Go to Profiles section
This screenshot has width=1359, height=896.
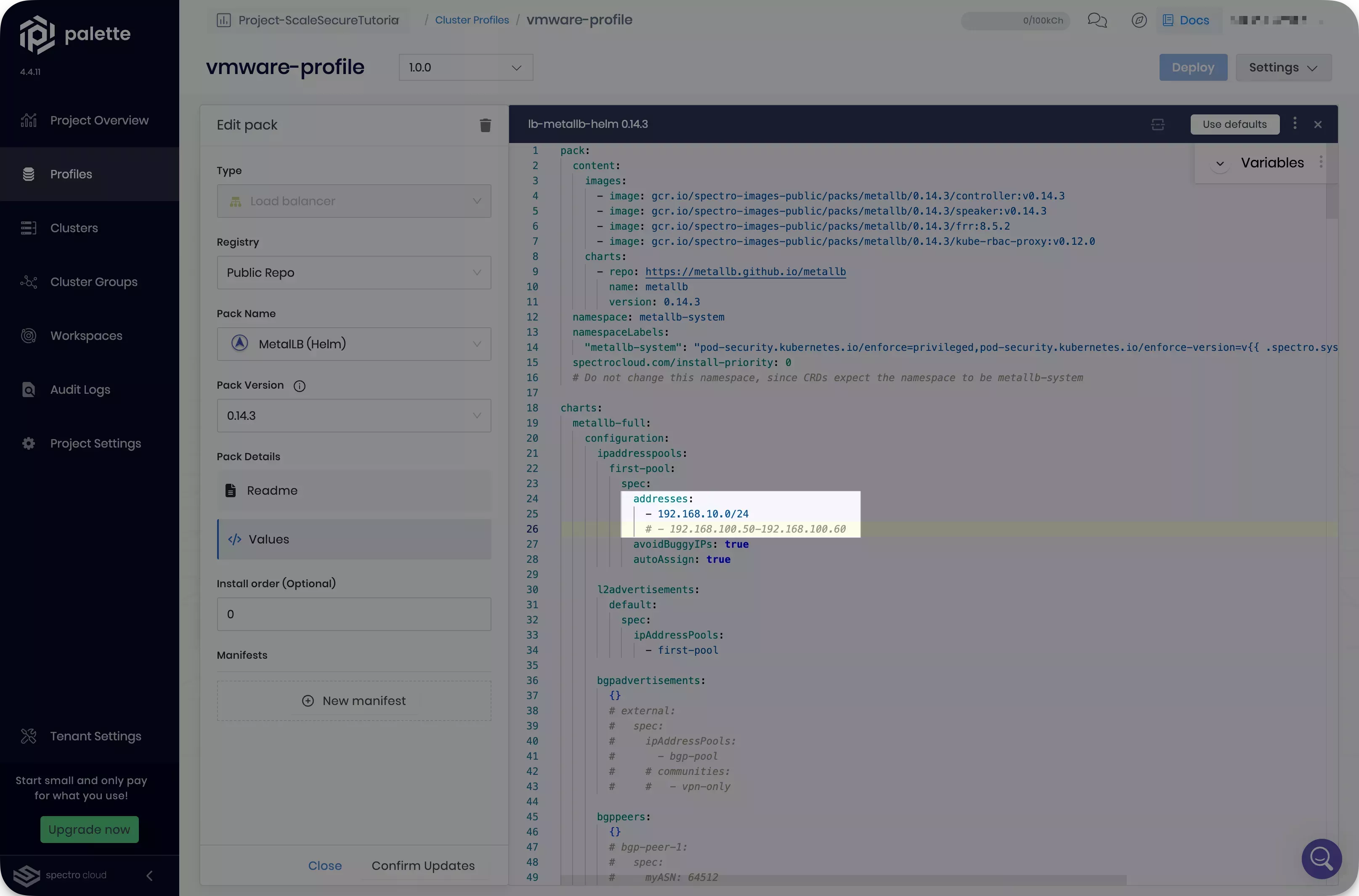click(89, 174)
